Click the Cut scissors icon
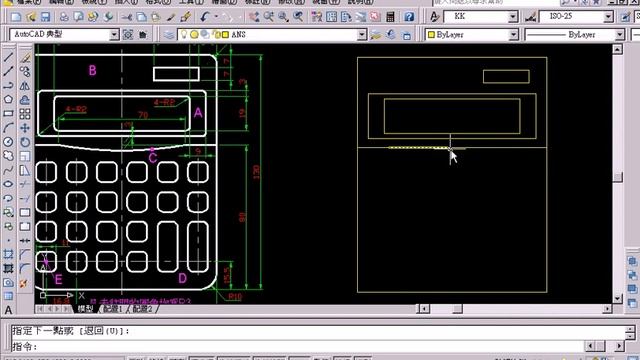The width and height of the screenshot is (640, 360). (127, 17)
